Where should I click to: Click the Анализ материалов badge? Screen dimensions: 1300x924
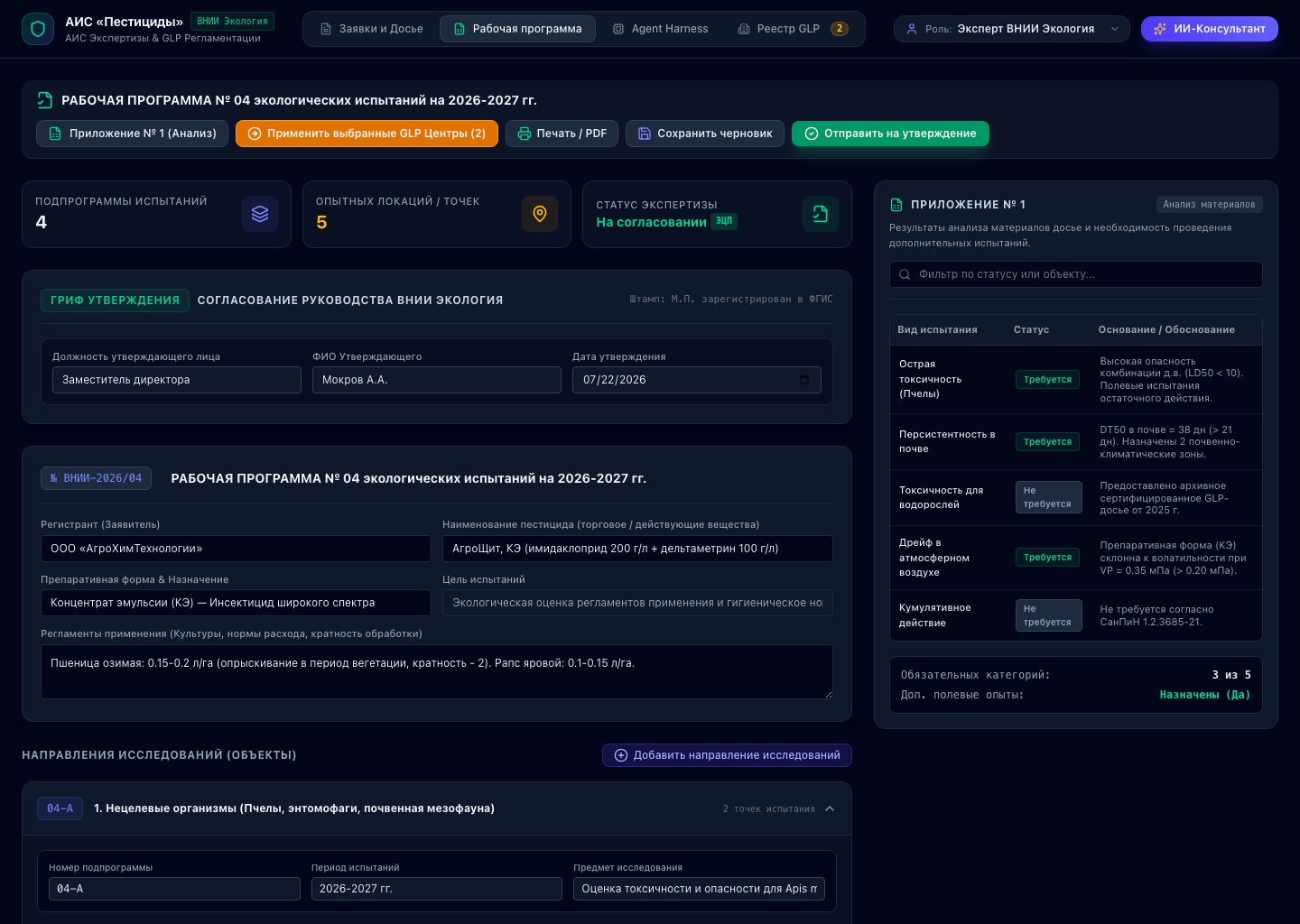coord(1209,205)
